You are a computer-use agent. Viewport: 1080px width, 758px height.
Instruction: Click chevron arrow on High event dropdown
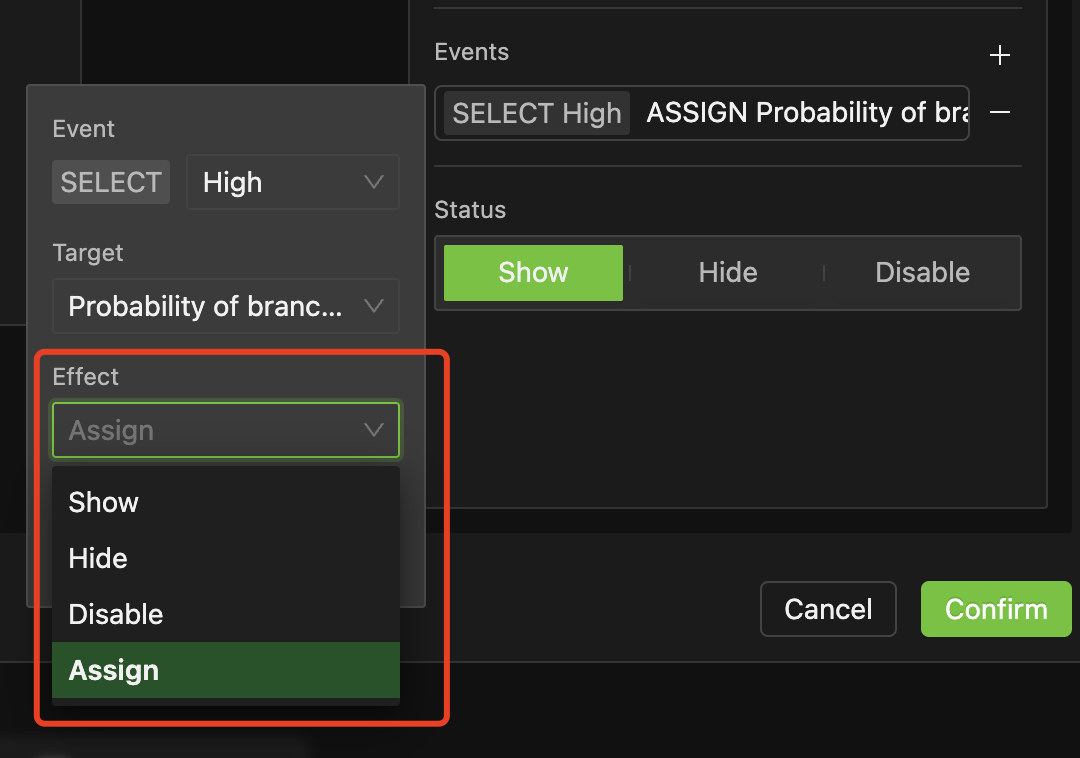pos(374,182)
